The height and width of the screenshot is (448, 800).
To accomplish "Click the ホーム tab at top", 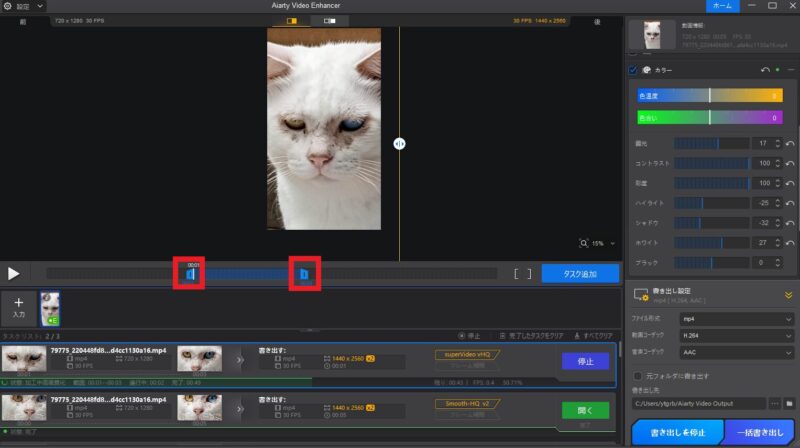I will 726,6.
